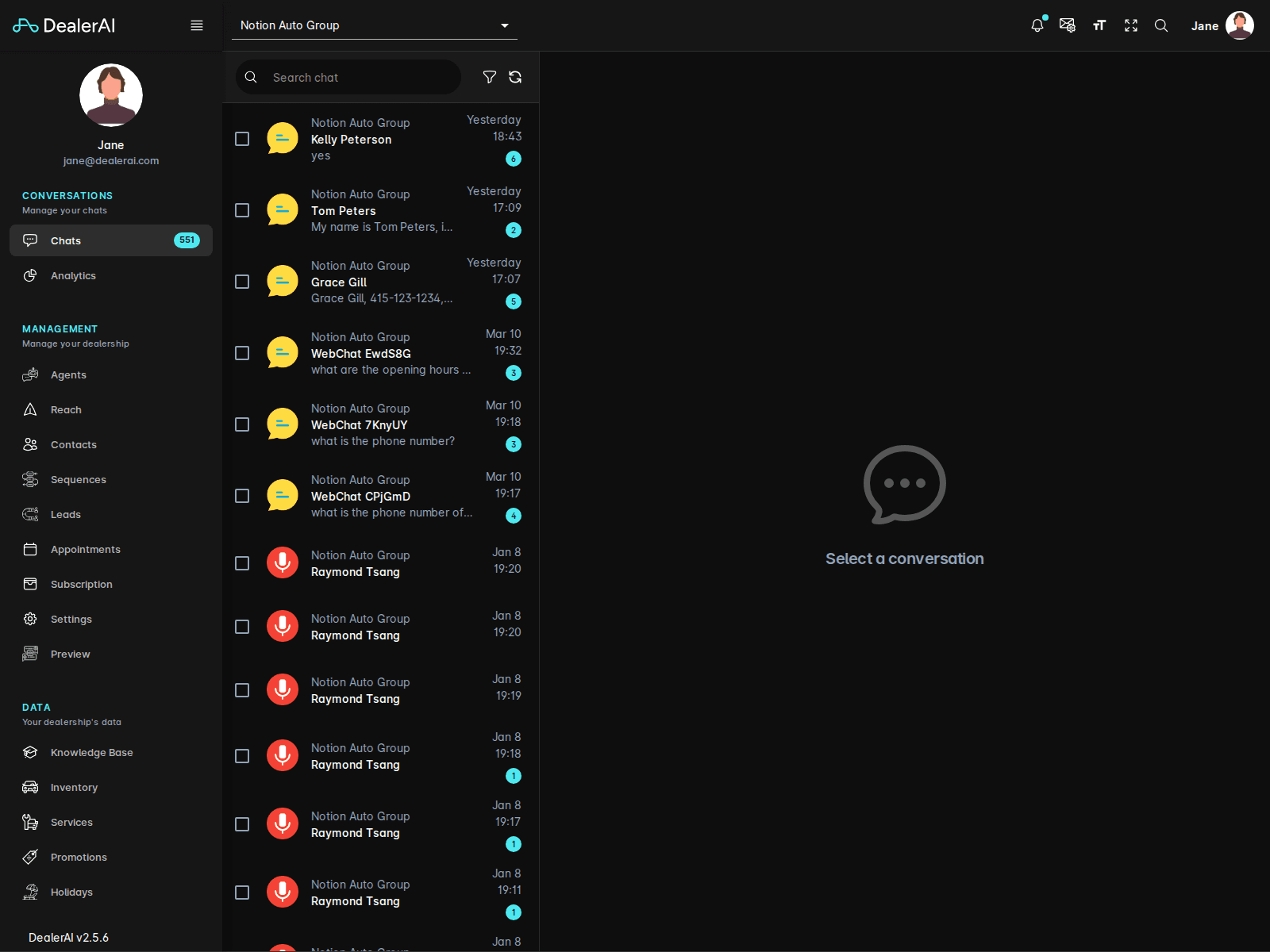Open Jane's user profile menu

[x=1222, y=25]
